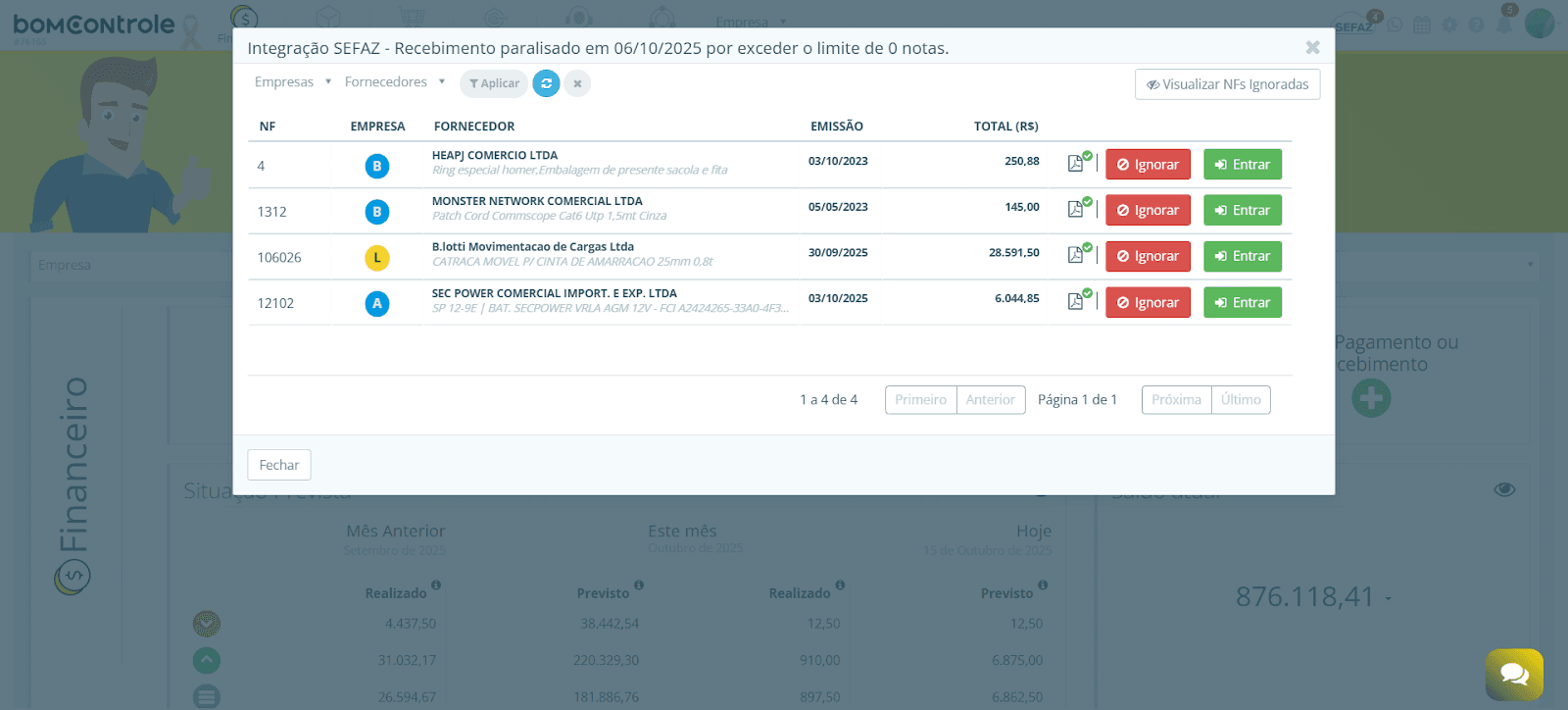
Task: Sort by the NF column header
Action: (x=268, y=127)
